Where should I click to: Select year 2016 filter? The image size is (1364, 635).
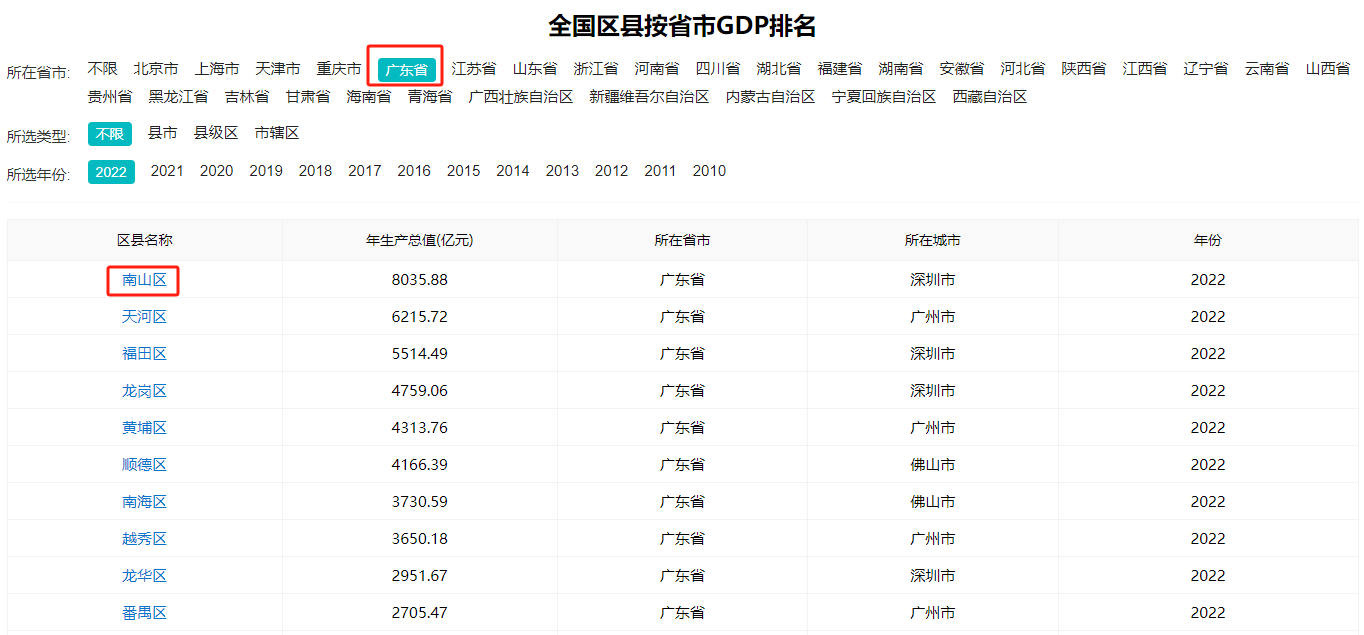point(414,171)
